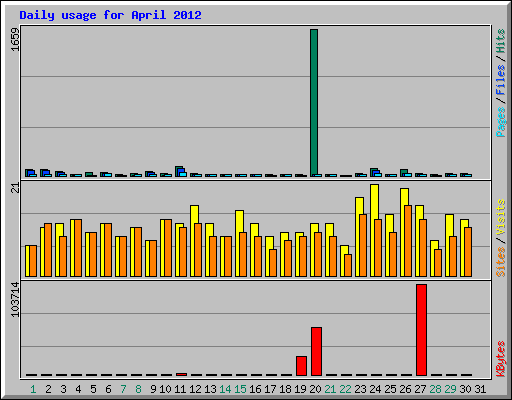Click the tallest red KBytes bar on day 27
This screenshot has width=512, height=400.
pyautogui.click(x=421, y=330)
